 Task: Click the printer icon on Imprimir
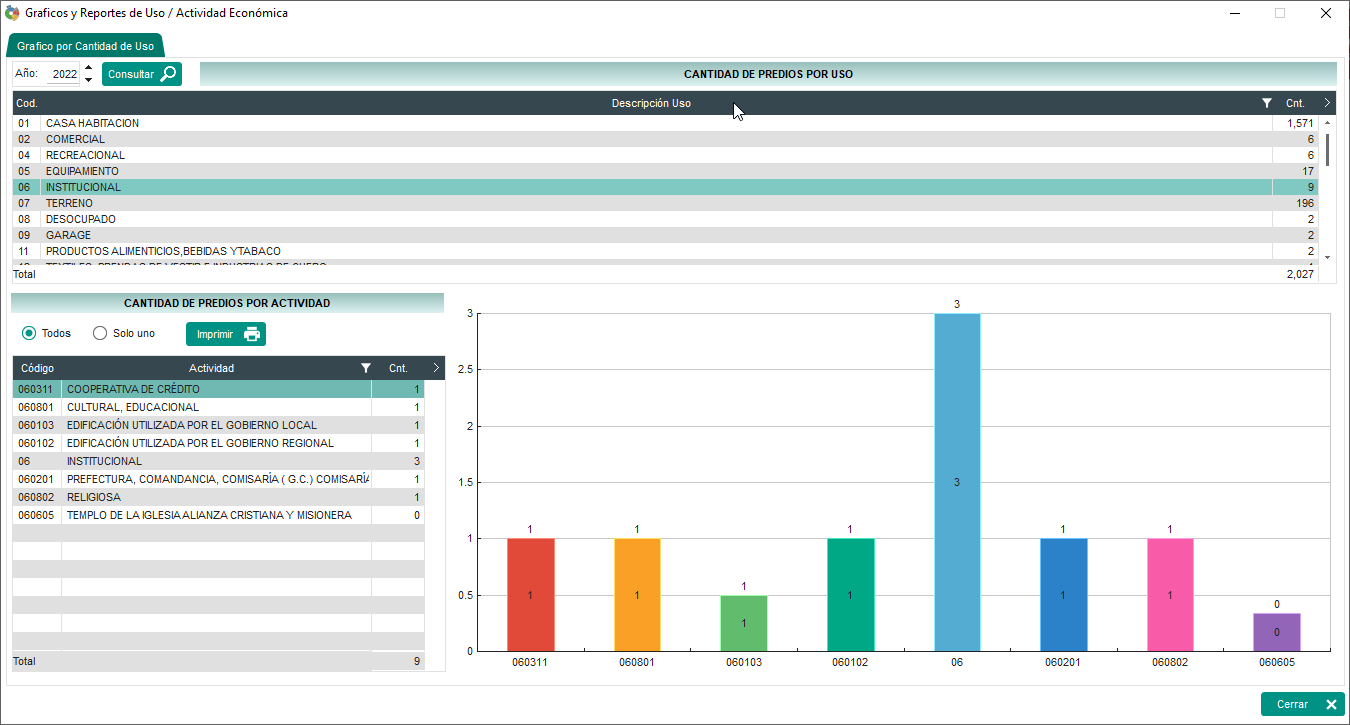(x=252, y=334)
